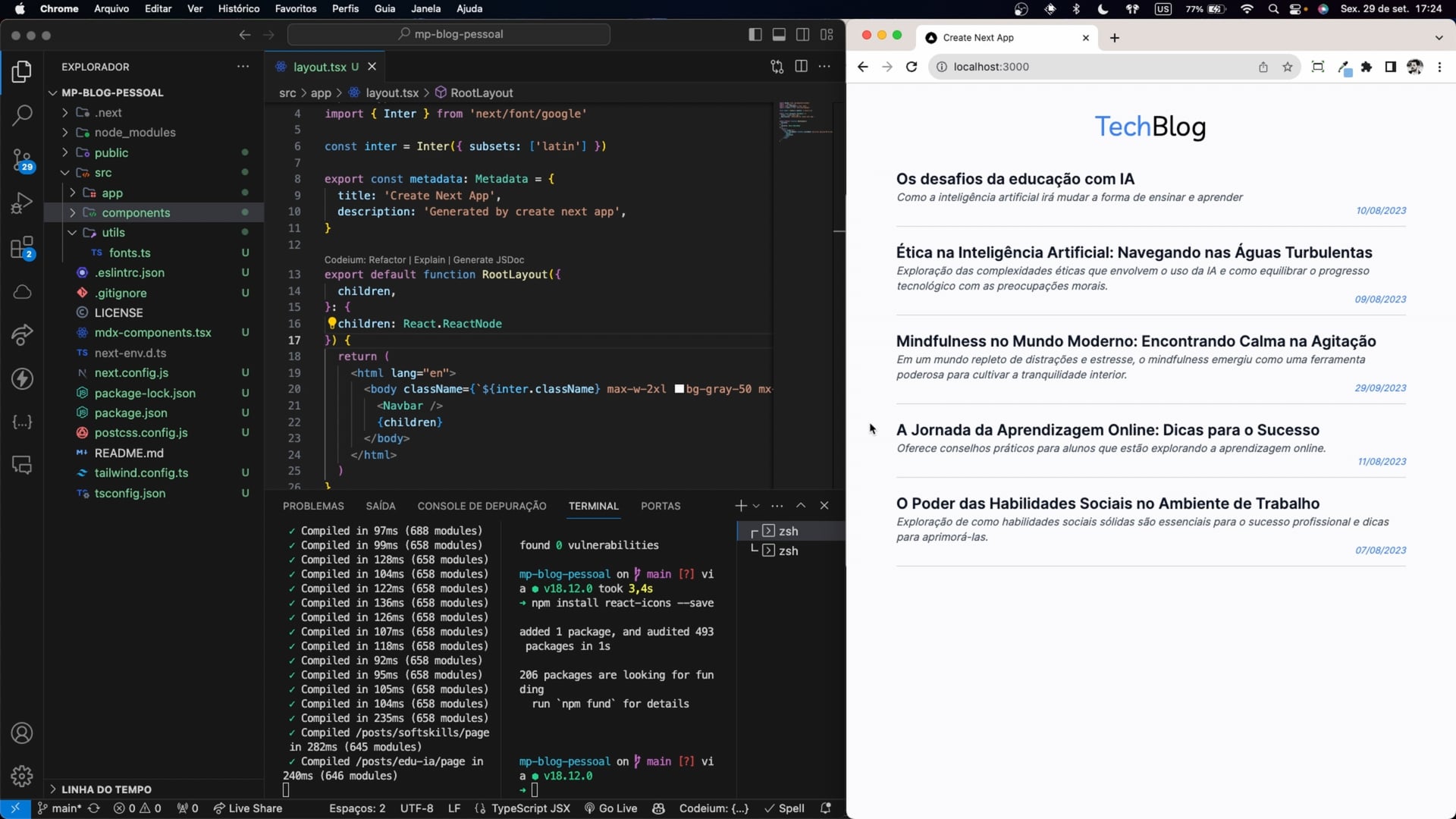Click the TechBlog heading link
Image resolution: width=1456 pixels, height=819 pixels.
pos(1150,127)
